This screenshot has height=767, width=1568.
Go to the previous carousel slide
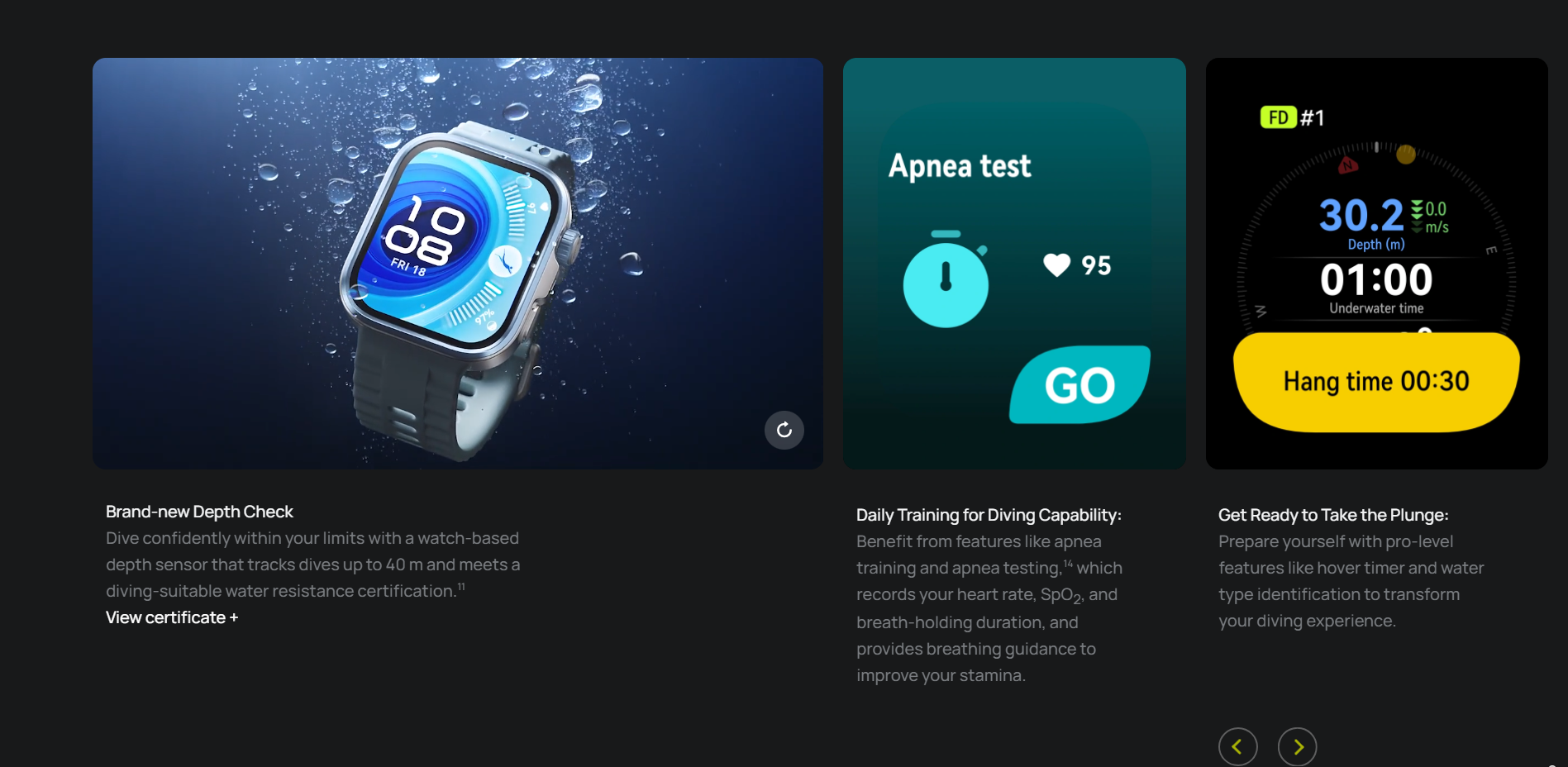[1238, 747]
